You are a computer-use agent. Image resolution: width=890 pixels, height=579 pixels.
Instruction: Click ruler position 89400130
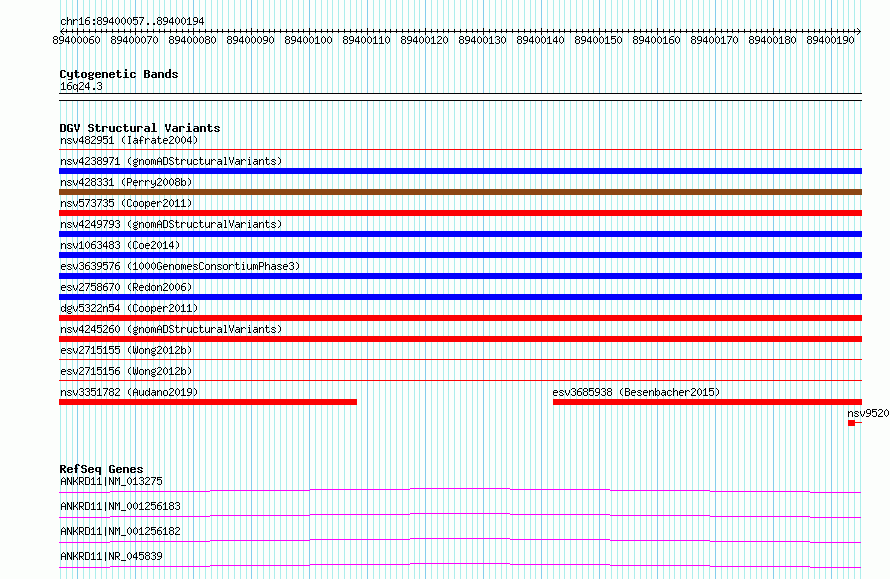tap(482, 40)
